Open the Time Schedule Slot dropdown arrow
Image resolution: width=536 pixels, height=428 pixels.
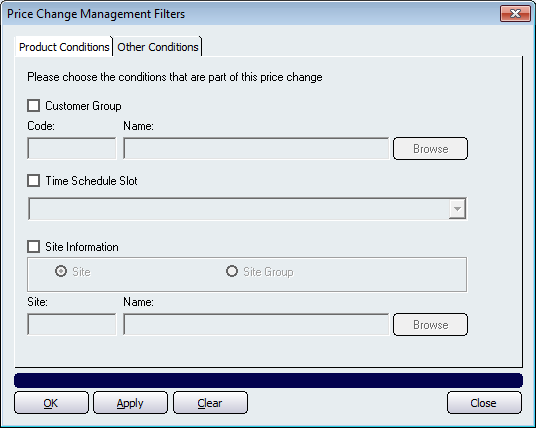pyautogui.click(x=457, y=209)
